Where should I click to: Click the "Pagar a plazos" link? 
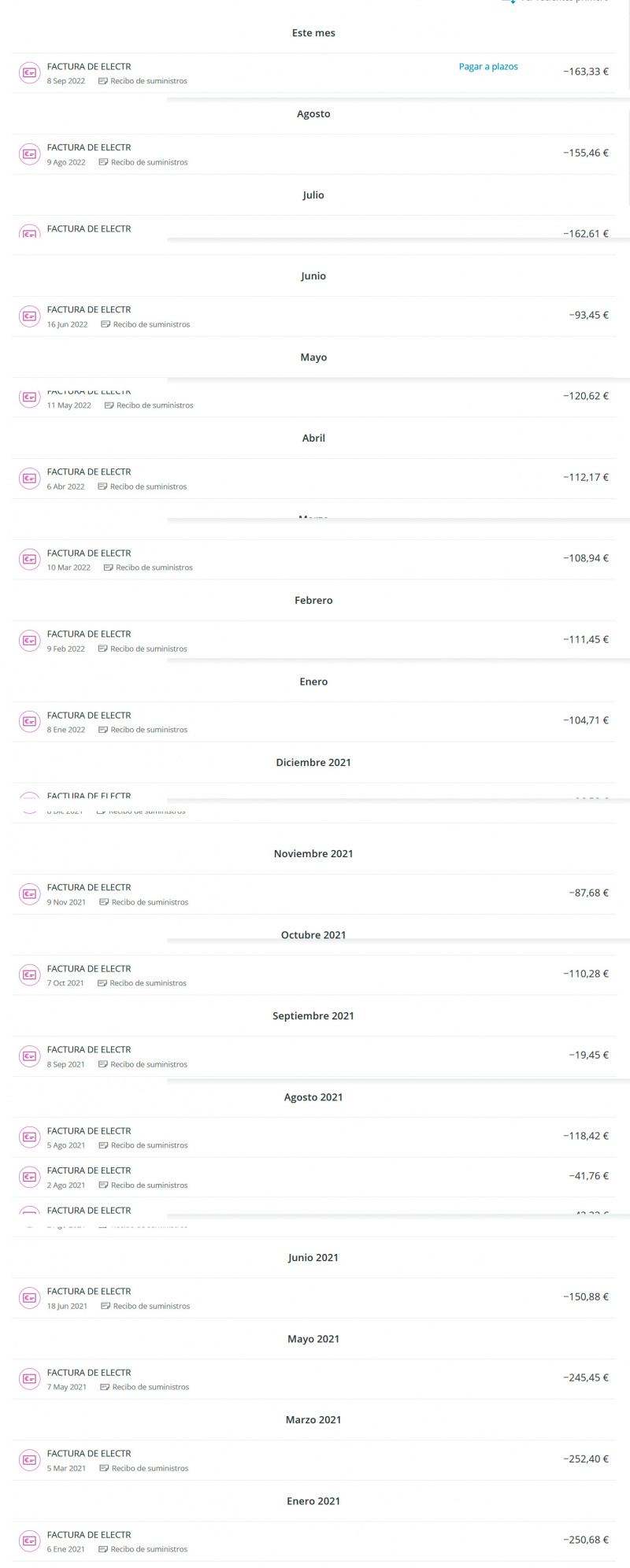[x=488, y=67]
